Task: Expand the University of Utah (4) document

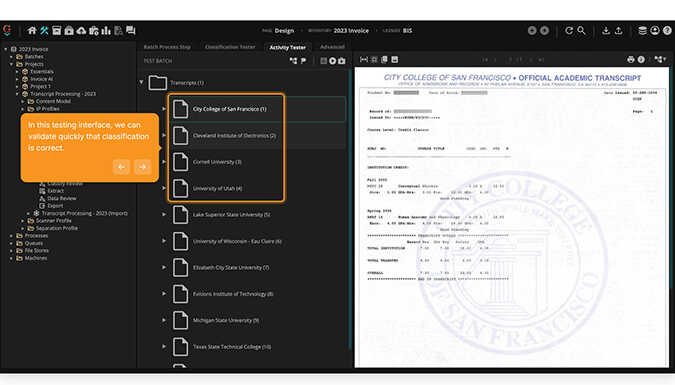Action: [x=164, y=188]
